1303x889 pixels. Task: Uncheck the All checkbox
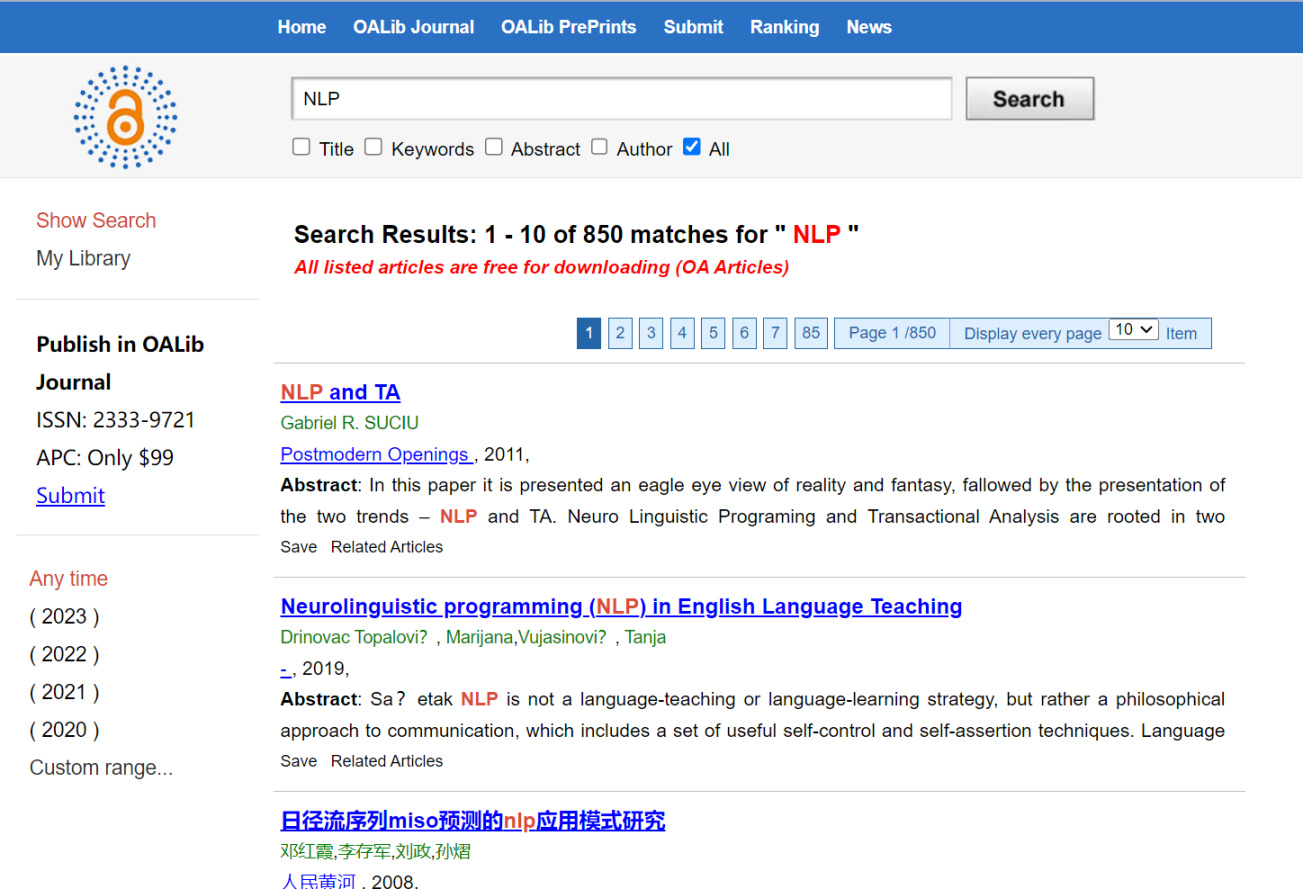coord(691,147)
